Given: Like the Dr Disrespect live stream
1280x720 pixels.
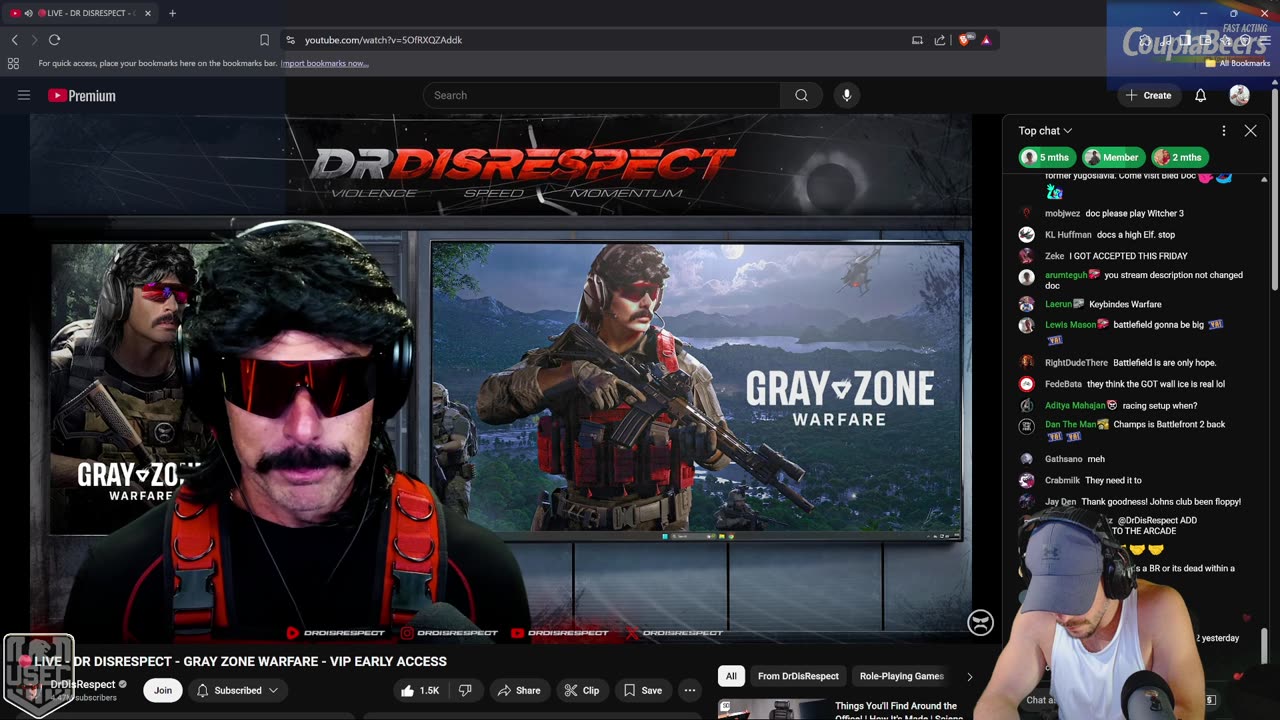Looking at the screenshot, I should tap(419, 690).
